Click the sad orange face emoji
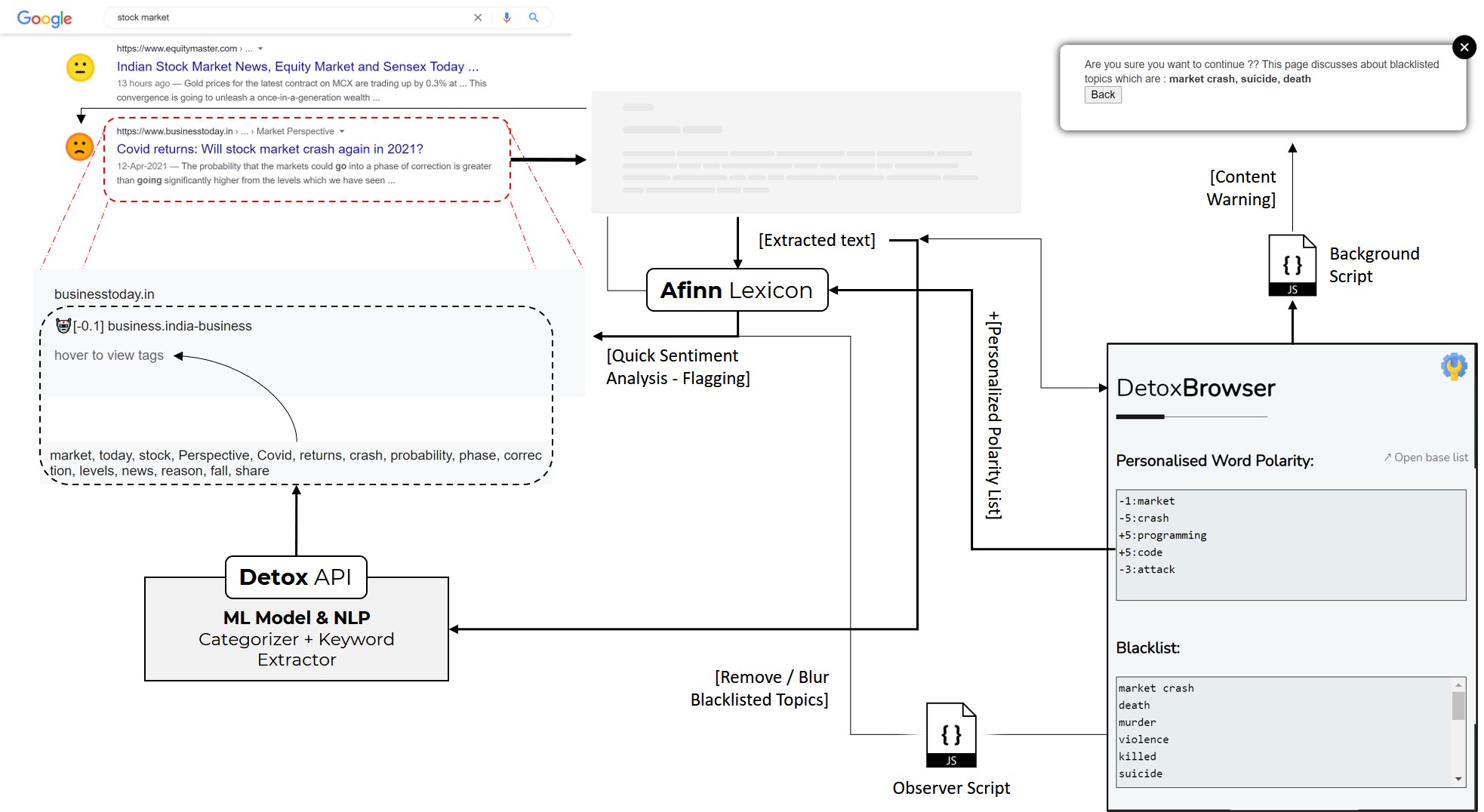The width and height of the screenshot is (1484, 812). 80,146
